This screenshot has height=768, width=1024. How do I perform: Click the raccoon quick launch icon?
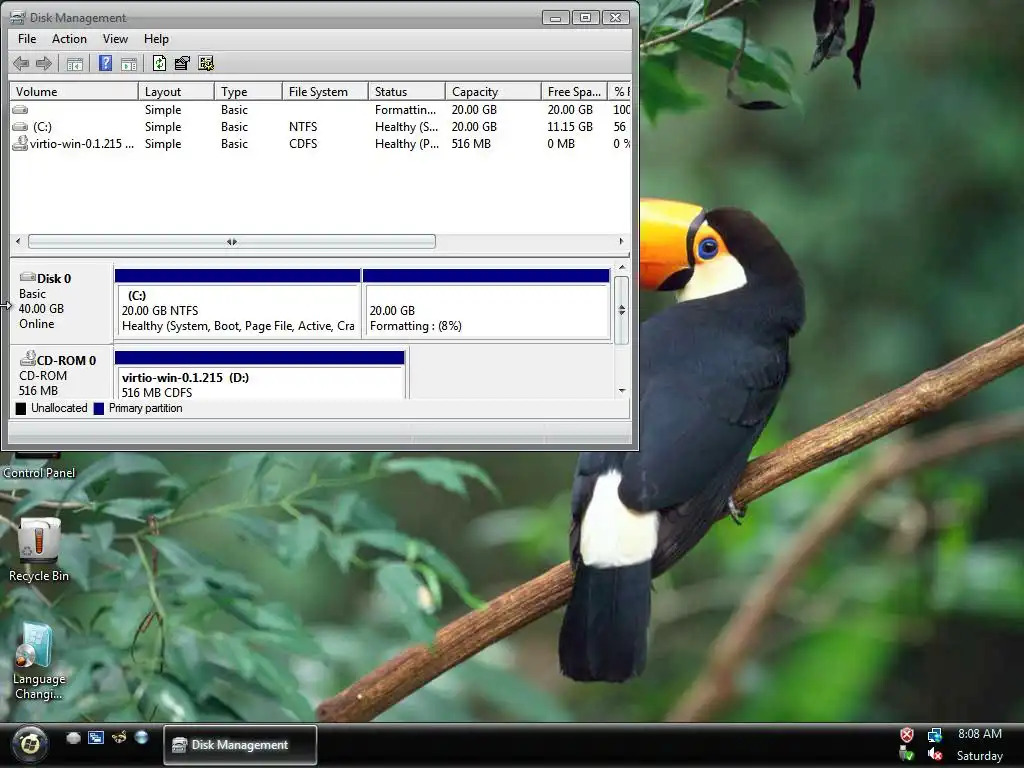click(119, 738)
